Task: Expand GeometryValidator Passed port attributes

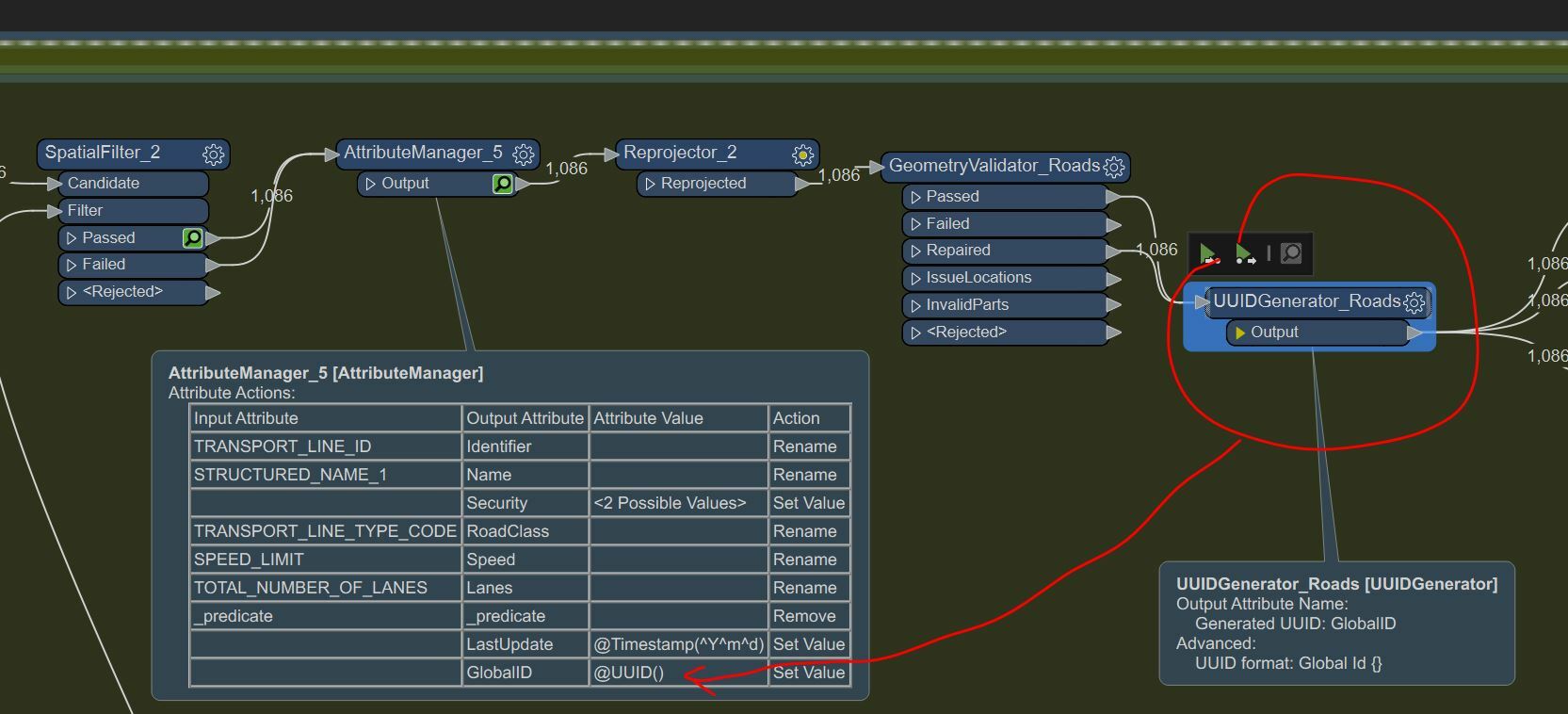Action: [x=915, y=197]
